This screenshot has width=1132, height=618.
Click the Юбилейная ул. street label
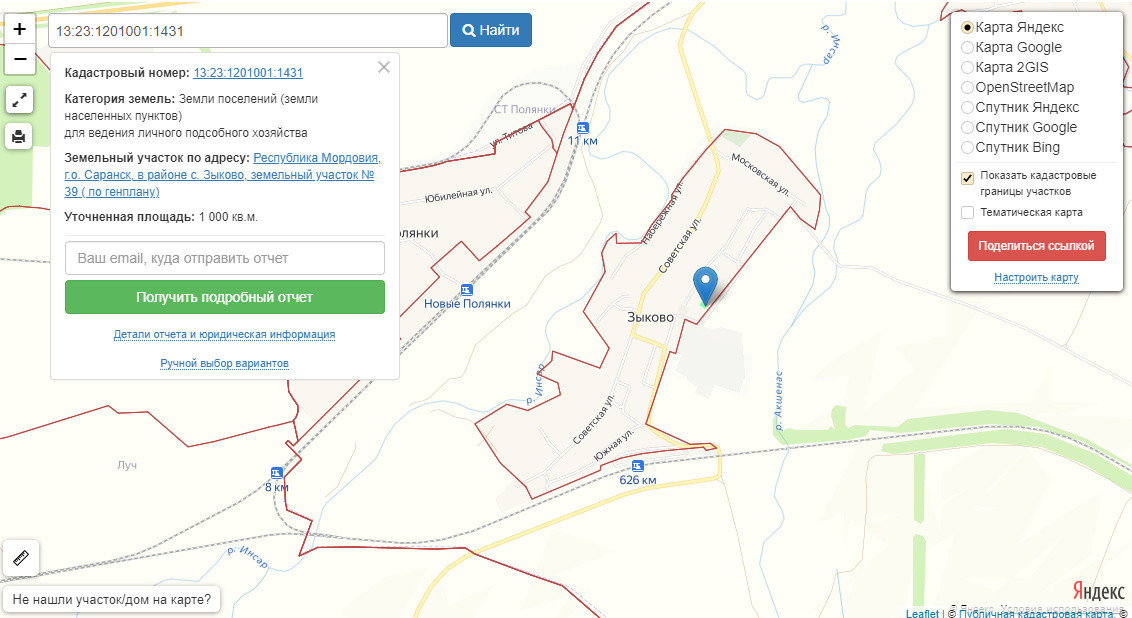458,195
